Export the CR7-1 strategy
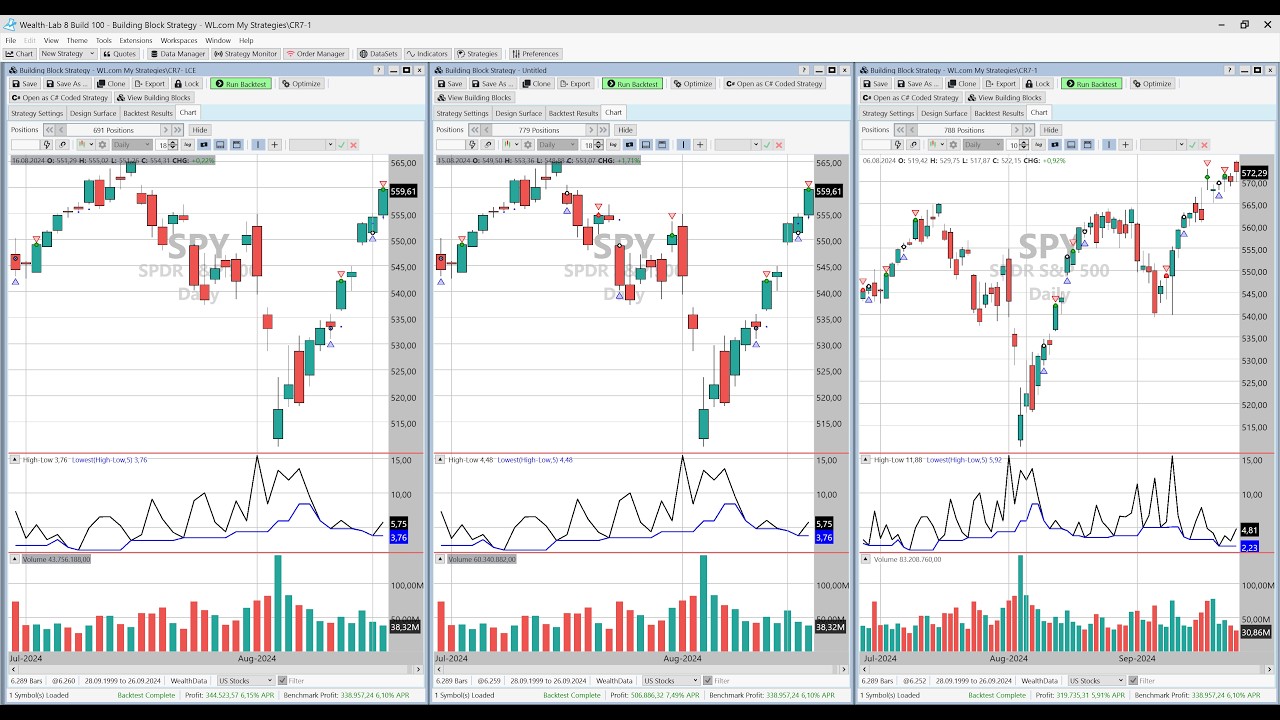The image size is (1280, 720). [1001, 84]
